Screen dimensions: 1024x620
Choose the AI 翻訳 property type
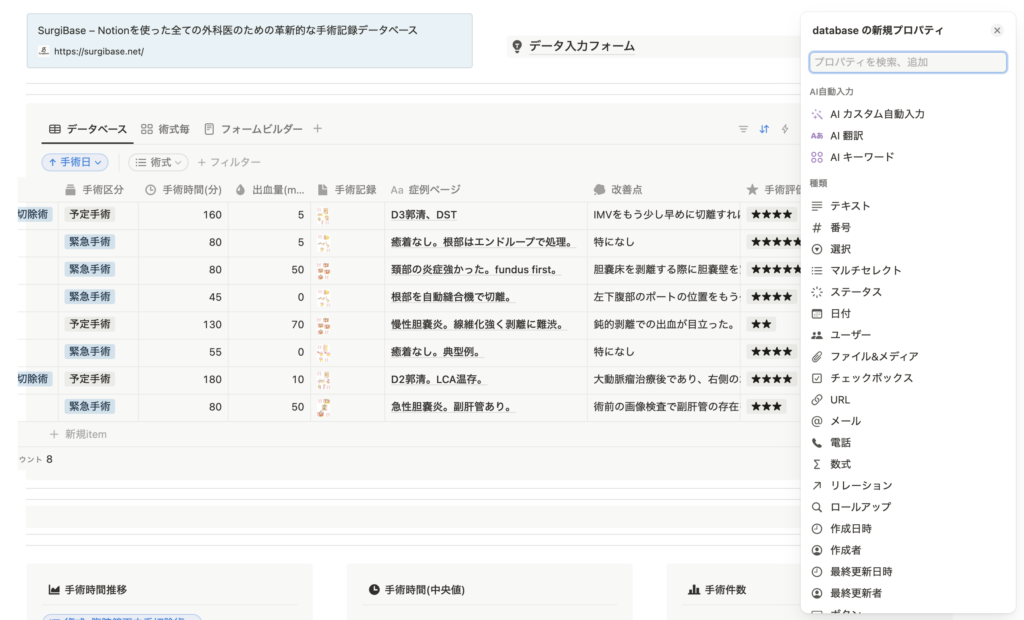click(x=908, y=136)
